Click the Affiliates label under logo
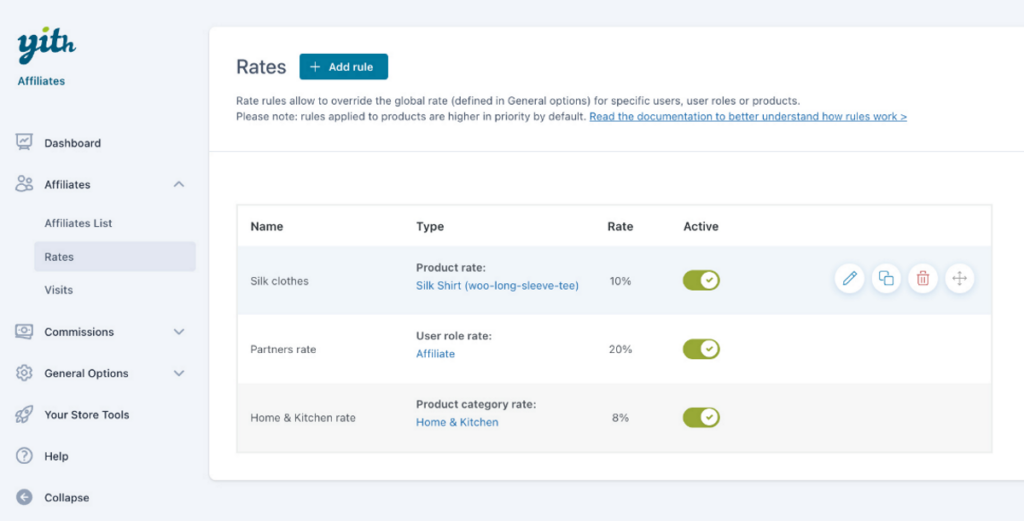The width and height of the screenshot is (1024, 521). 41,81
